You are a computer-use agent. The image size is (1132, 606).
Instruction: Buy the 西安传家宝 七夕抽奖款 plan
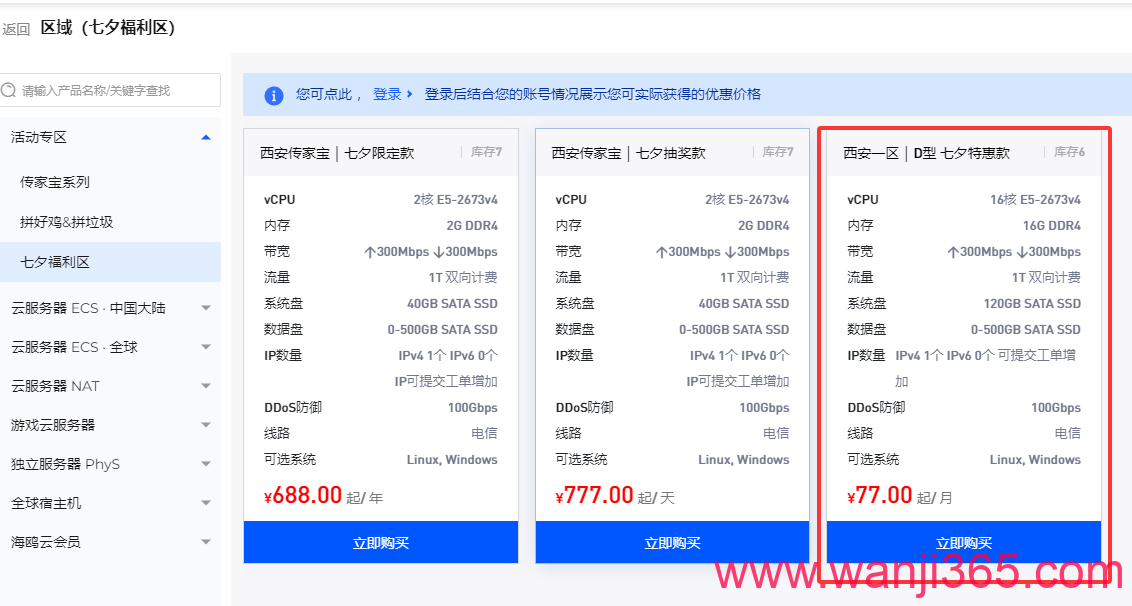click(x=672, y=543)
